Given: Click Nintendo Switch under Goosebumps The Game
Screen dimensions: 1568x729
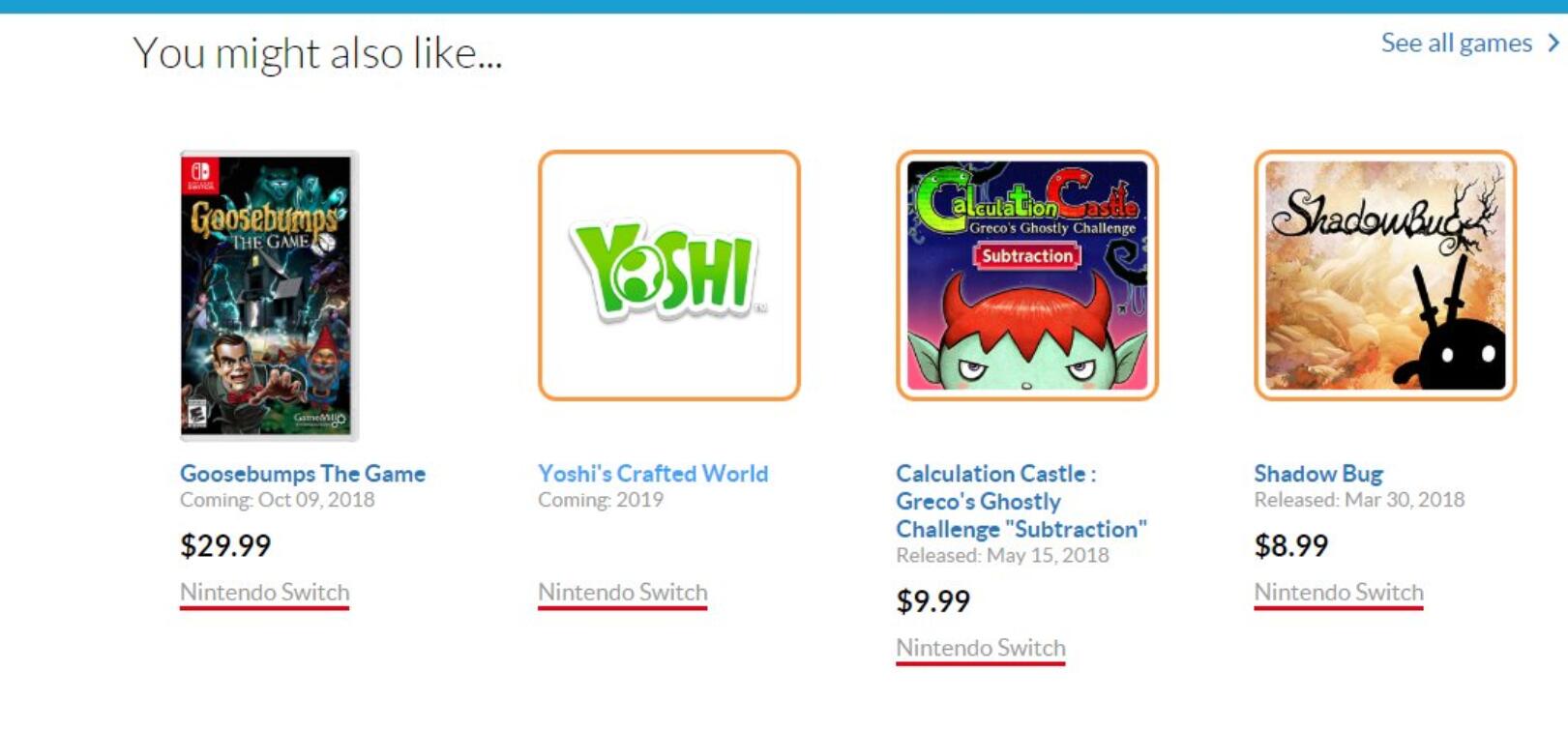Looking at the screenshot, I should point(264,592).
